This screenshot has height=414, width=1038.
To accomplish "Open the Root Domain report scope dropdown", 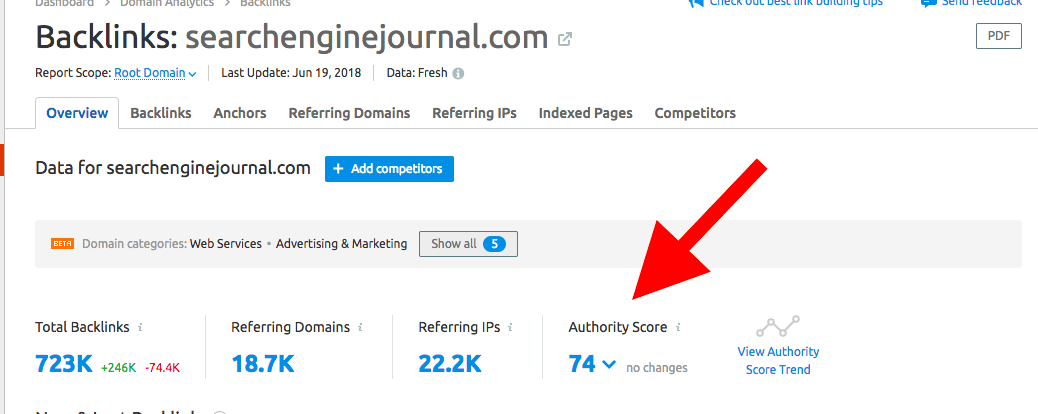I will click(155, 73).
